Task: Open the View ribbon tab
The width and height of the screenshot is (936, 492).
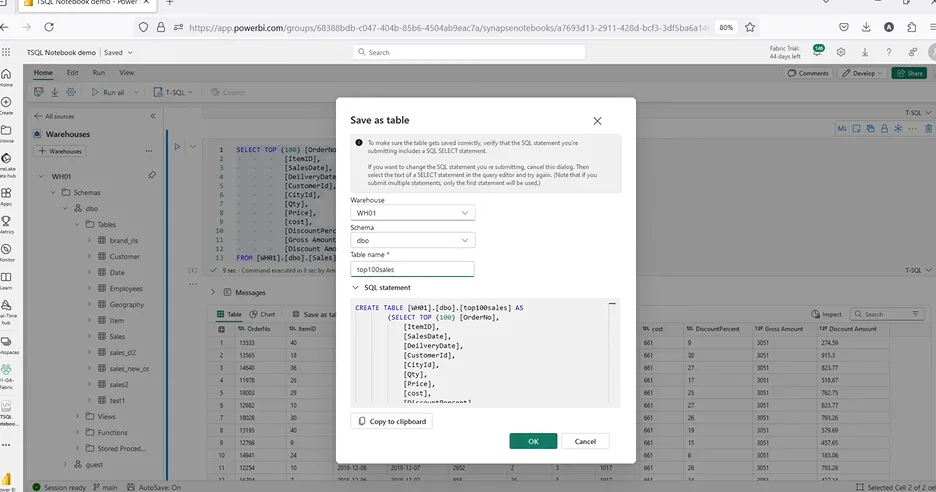Action: pos(127,72)
